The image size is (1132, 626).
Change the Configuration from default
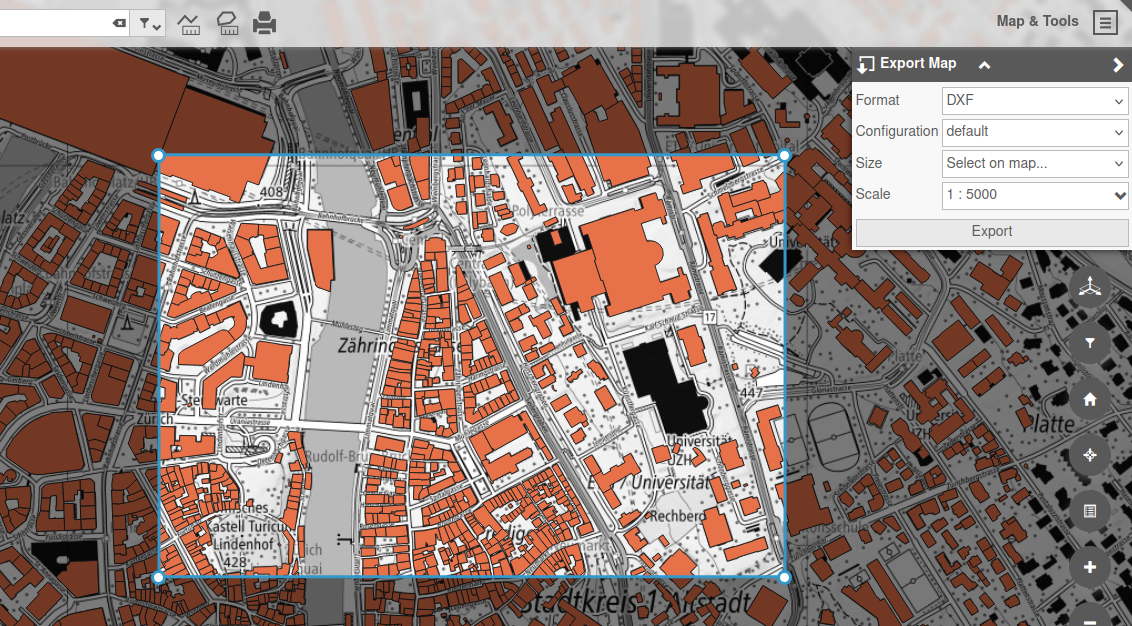[1034, 132]
